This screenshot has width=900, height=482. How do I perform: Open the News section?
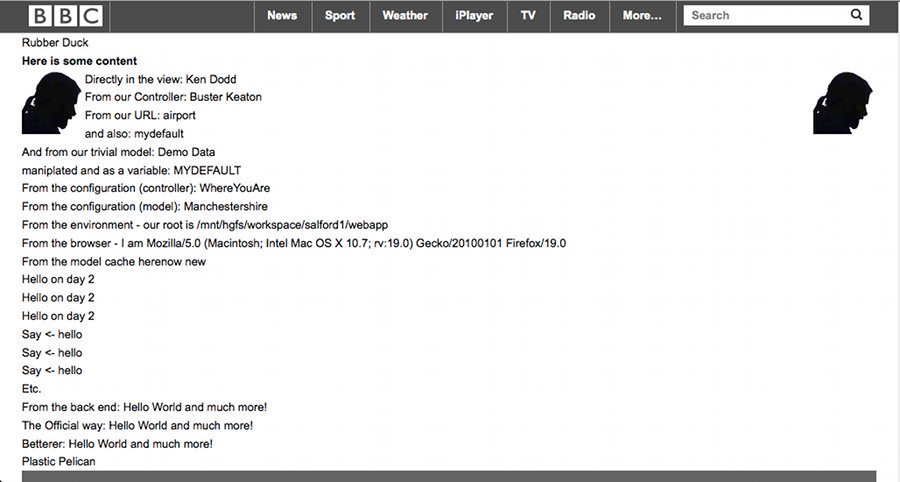coord(282,15)
